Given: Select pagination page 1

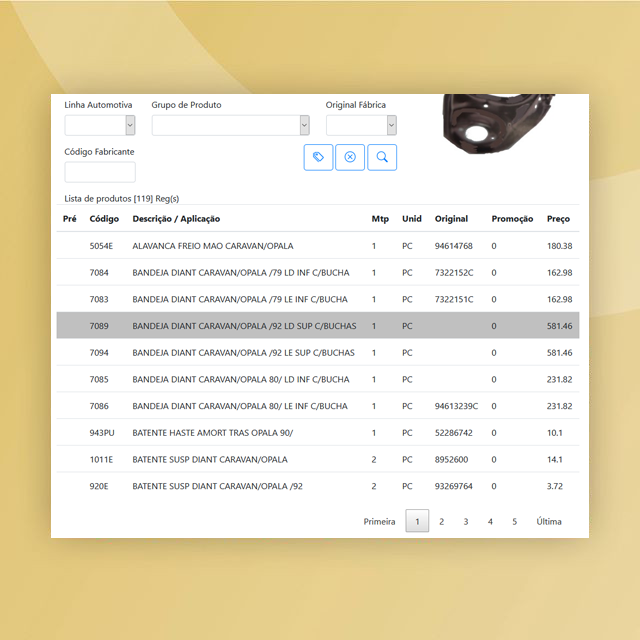Looking at the screenshot, I should (417, 521).
